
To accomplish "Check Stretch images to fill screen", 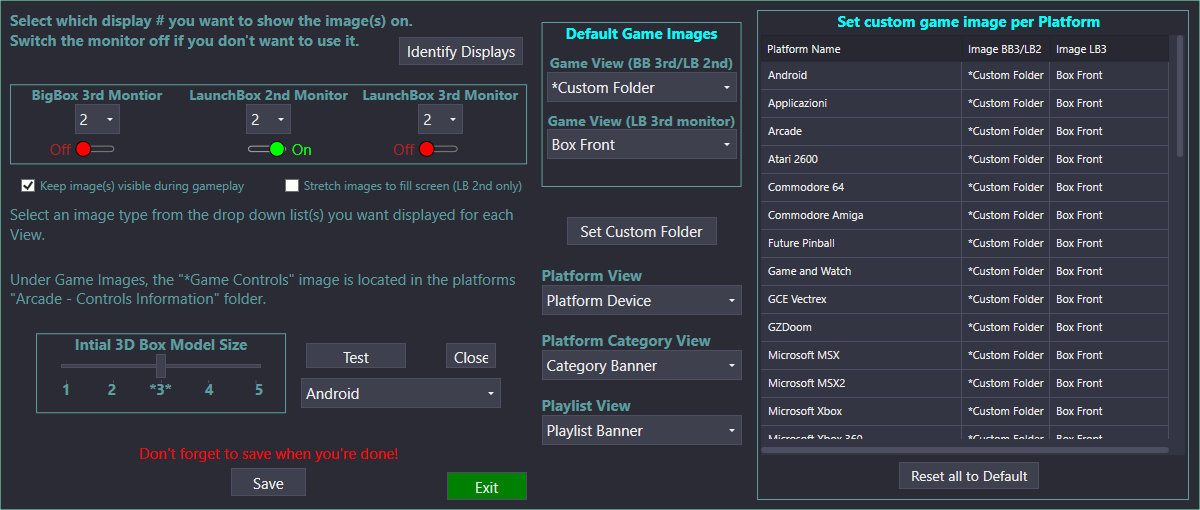I will tap(292, 186).
